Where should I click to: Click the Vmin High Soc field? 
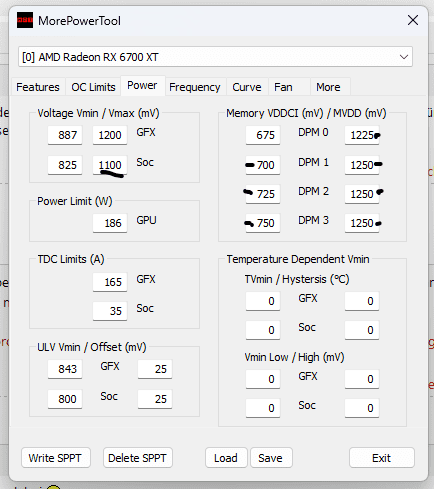pyautogui.click(x=362, y=408)
